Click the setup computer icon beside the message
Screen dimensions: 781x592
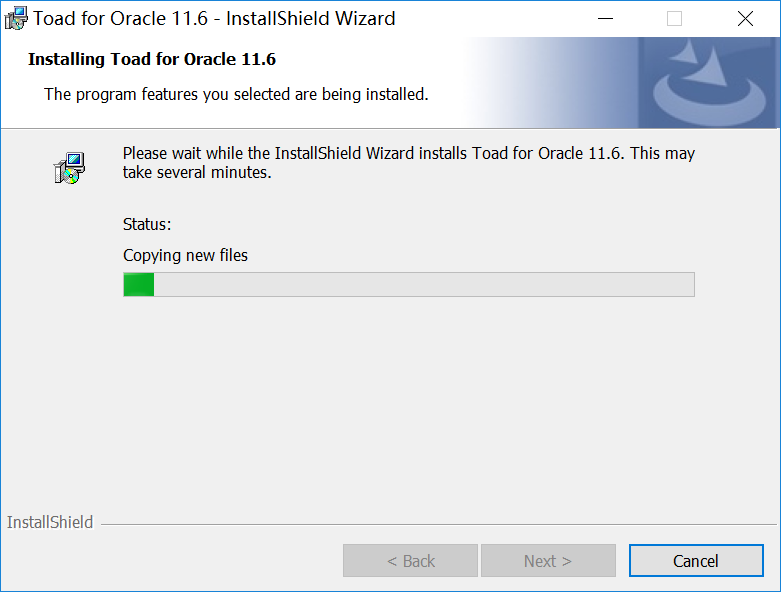(69, 167)
